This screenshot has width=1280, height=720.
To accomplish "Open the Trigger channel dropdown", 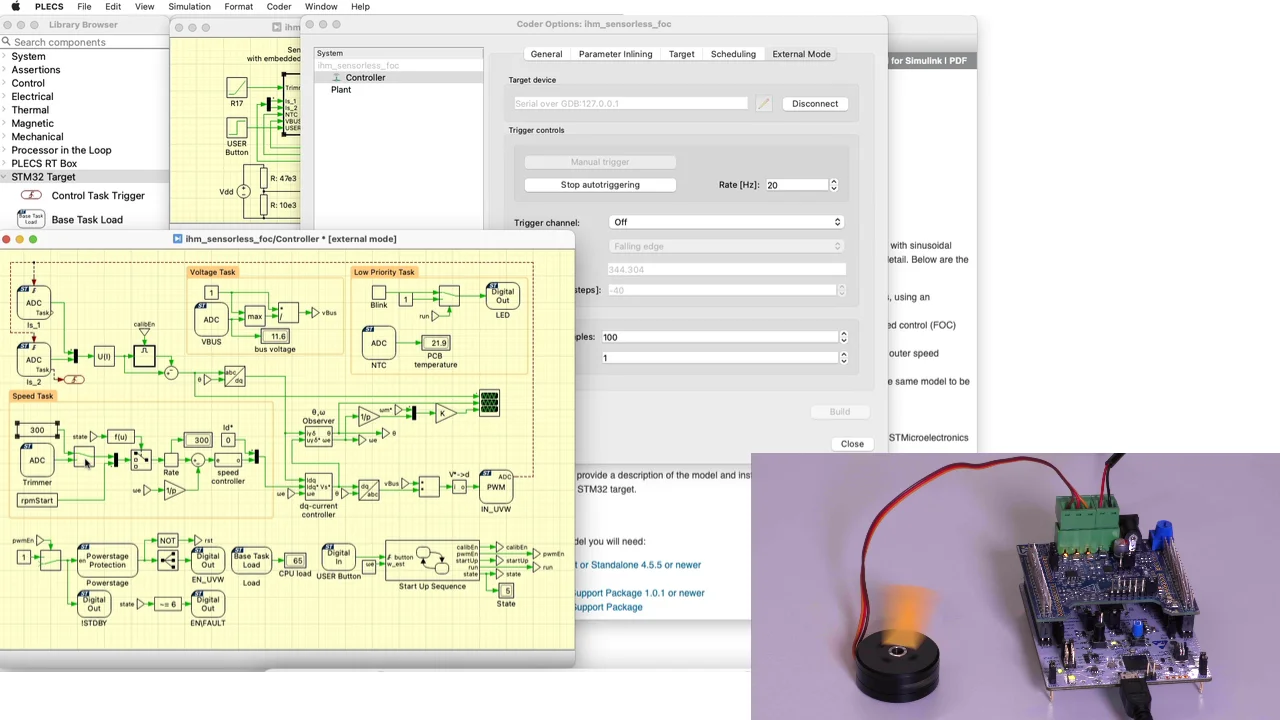I will point(726,222).
